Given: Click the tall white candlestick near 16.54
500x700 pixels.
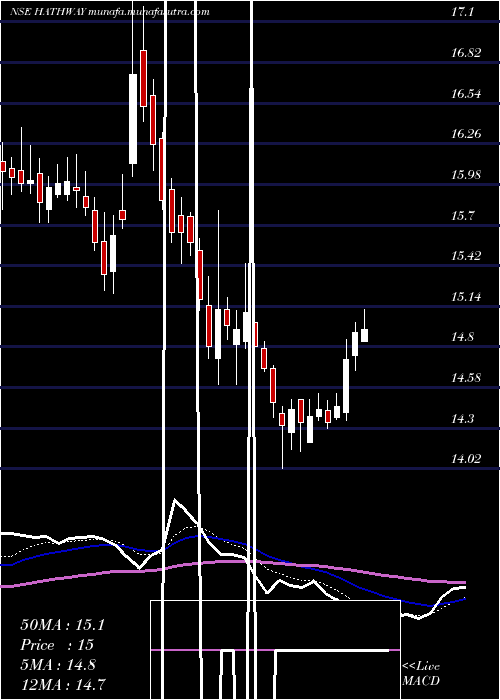Looking at the screenshot, I should (x=133, y=119).
